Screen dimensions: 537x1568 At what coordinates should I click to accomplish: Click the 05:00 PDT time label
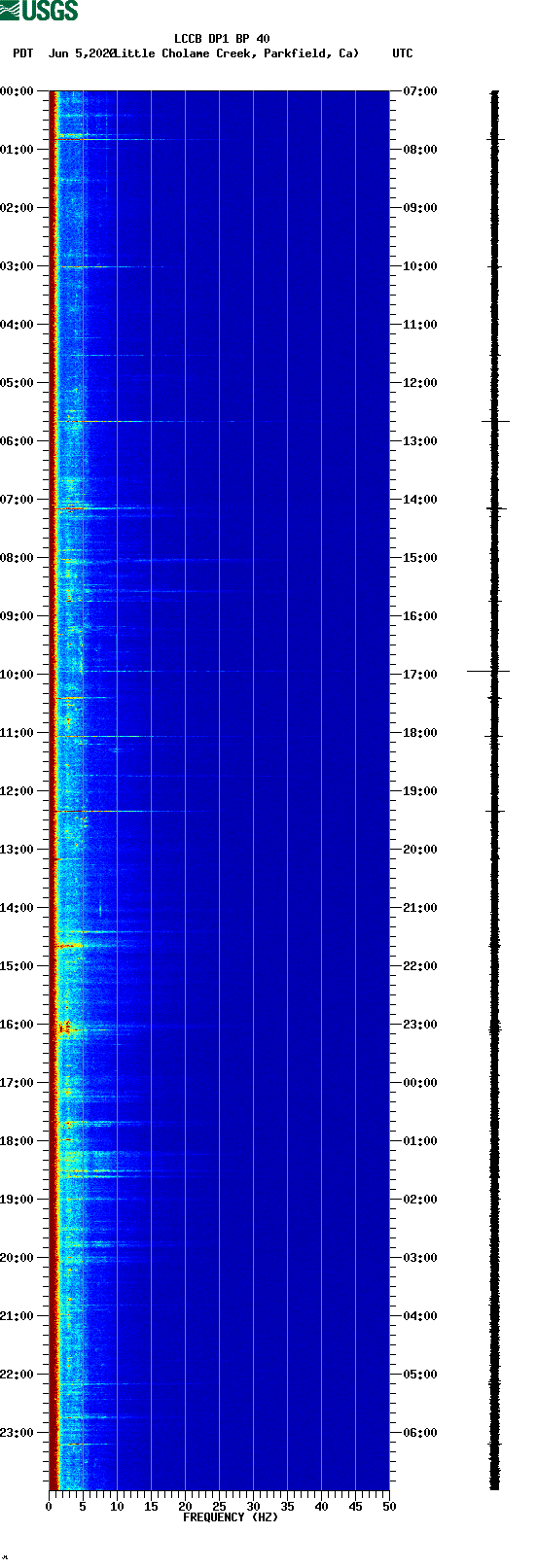18,383
